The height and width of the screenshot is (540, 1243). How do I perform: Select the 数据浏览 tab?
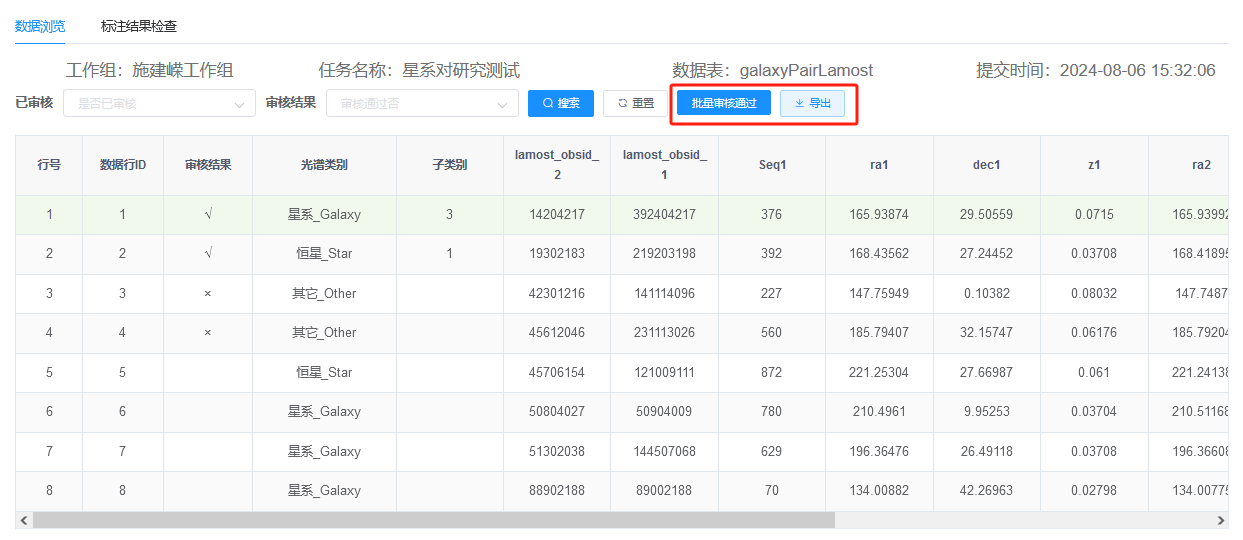tap(40, 26)
